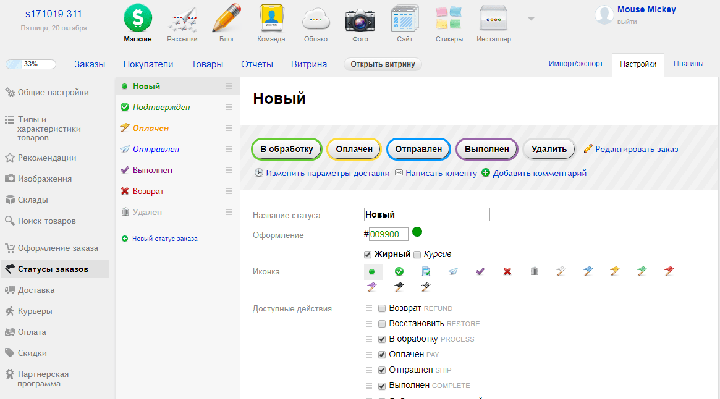Viewport: 720px width, 399px height.
Task: Choose the red cross status icon
Action: (x=507, y=272)
